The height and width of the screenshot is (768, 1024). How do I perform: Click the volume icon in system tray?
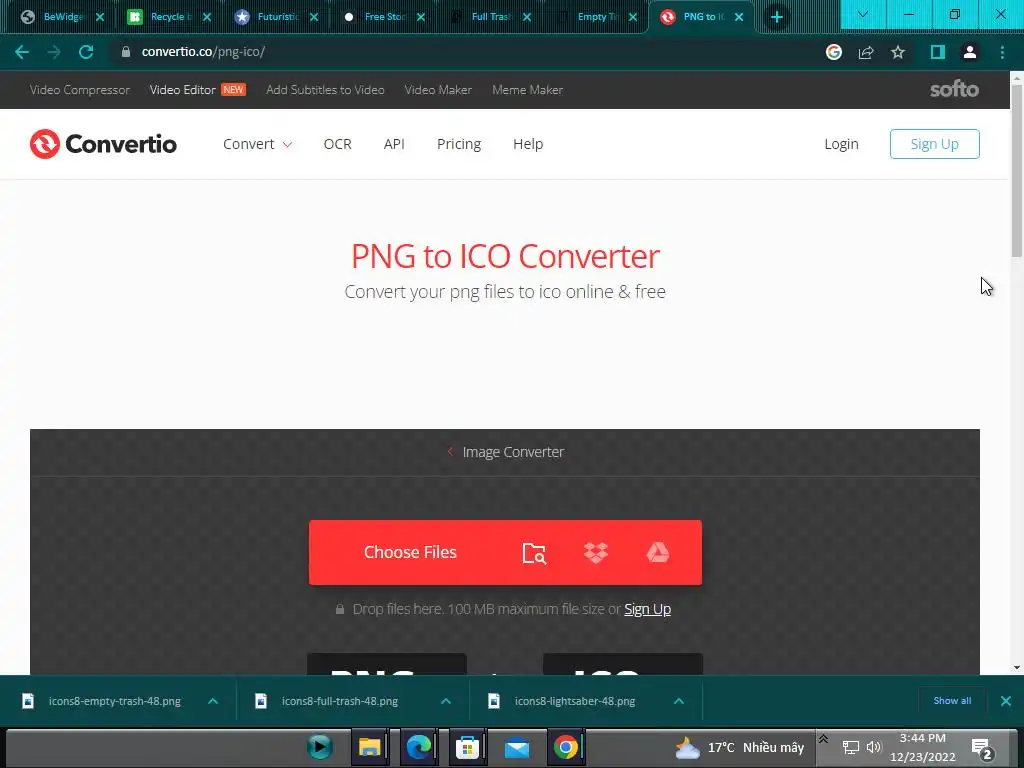874,747
